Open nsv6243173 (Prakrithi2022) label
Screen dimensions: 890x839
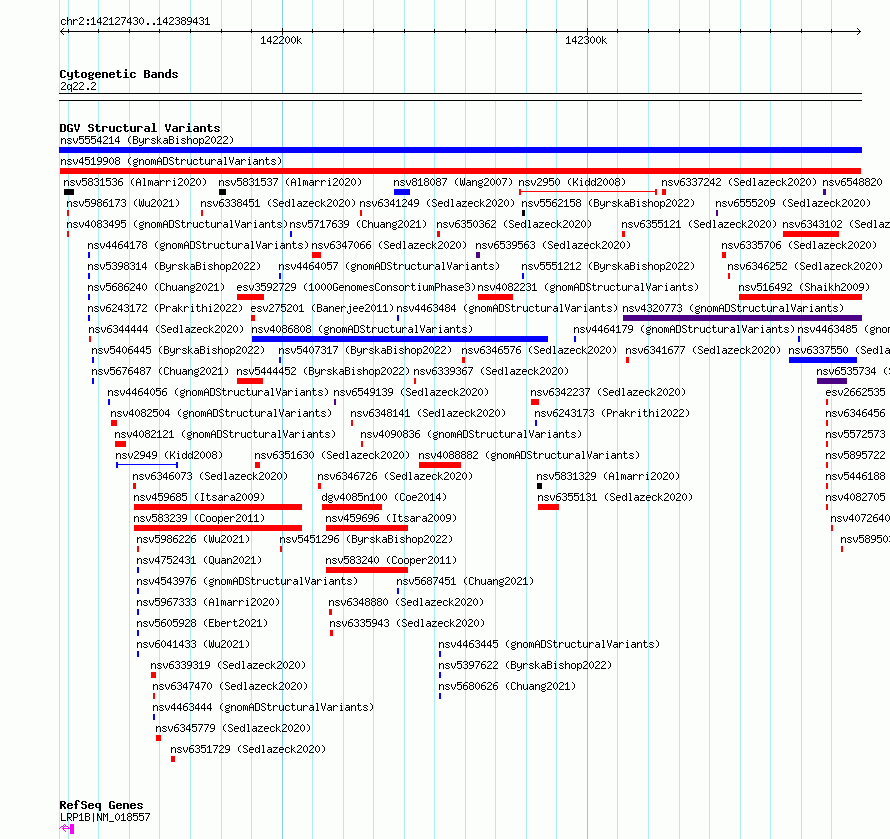coord(612,413)
